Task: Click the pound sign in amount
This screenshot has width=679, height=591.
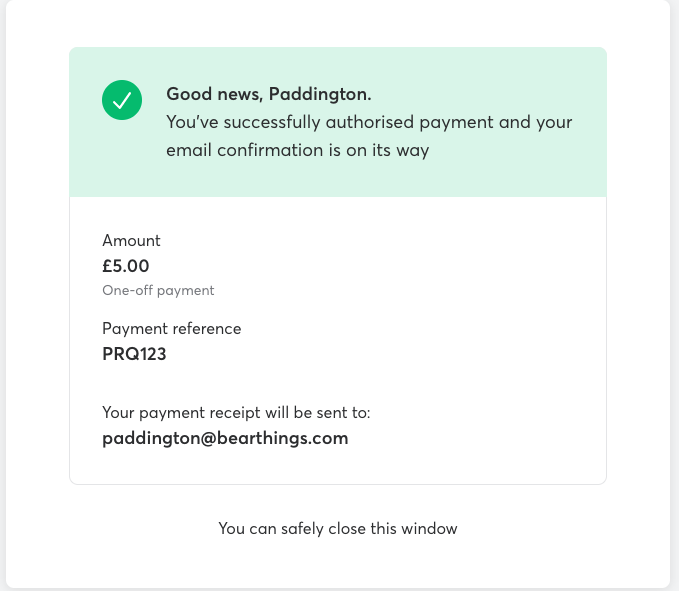Action: click(x=107, y=266)
